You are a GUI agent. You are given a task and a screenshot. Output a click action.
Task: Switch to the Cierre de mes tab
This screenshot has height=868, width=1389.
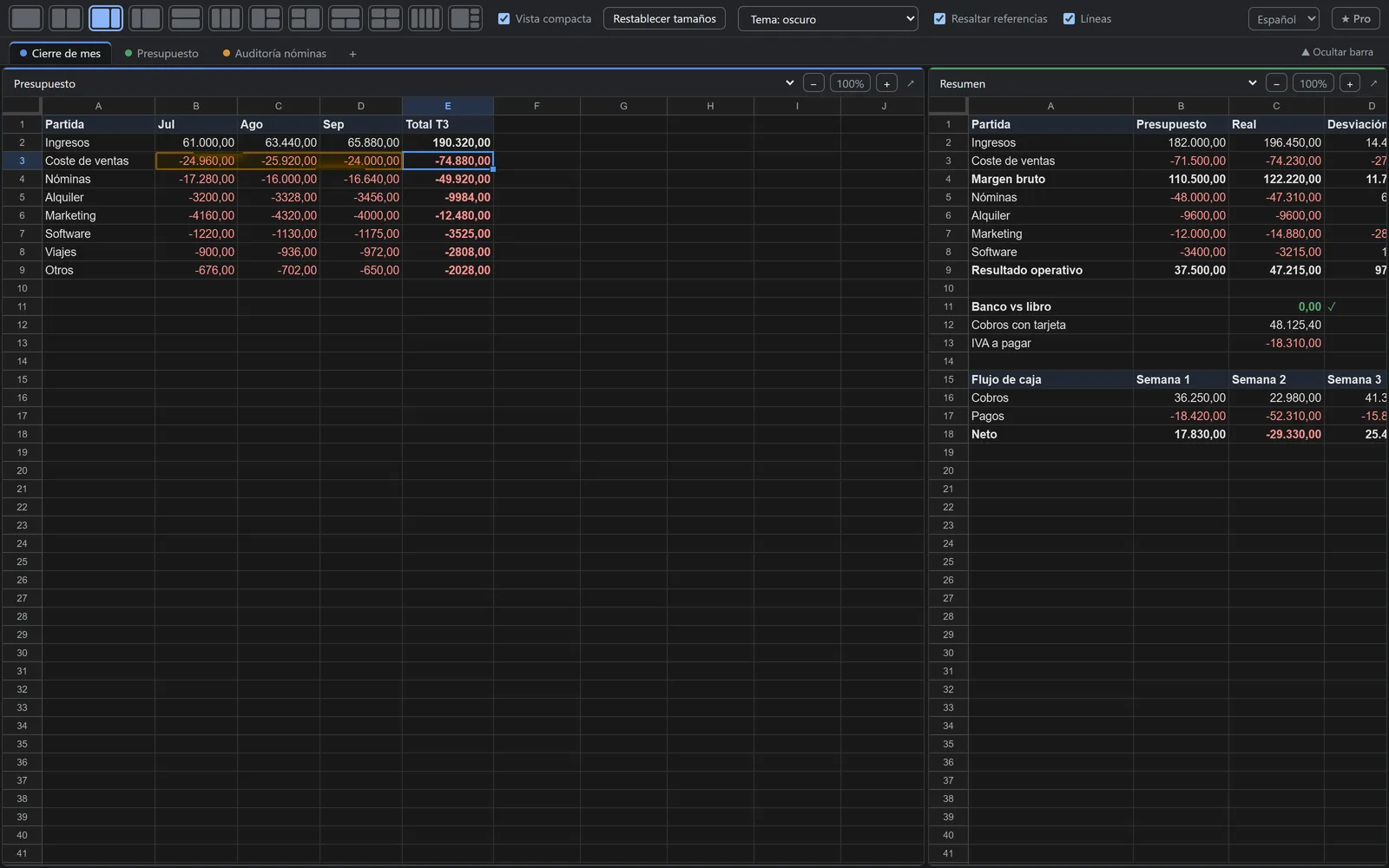click(60, 53)
